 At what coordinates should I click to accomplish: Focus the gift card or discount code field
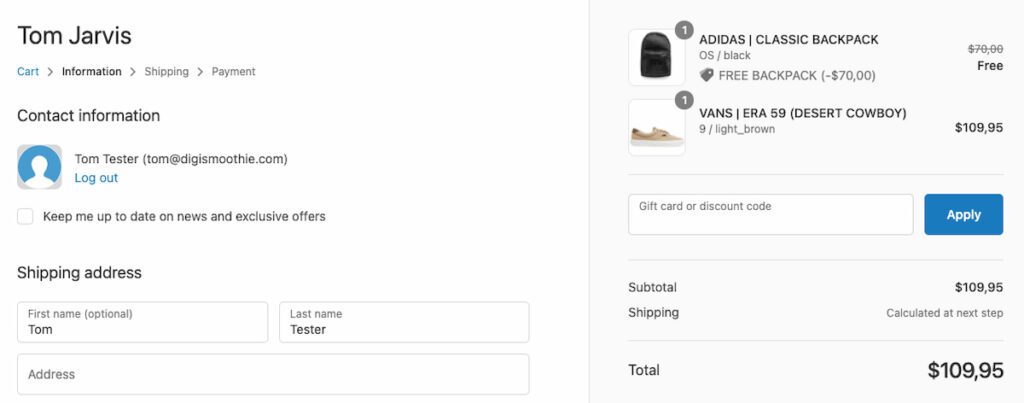click(x=770, y=215)
